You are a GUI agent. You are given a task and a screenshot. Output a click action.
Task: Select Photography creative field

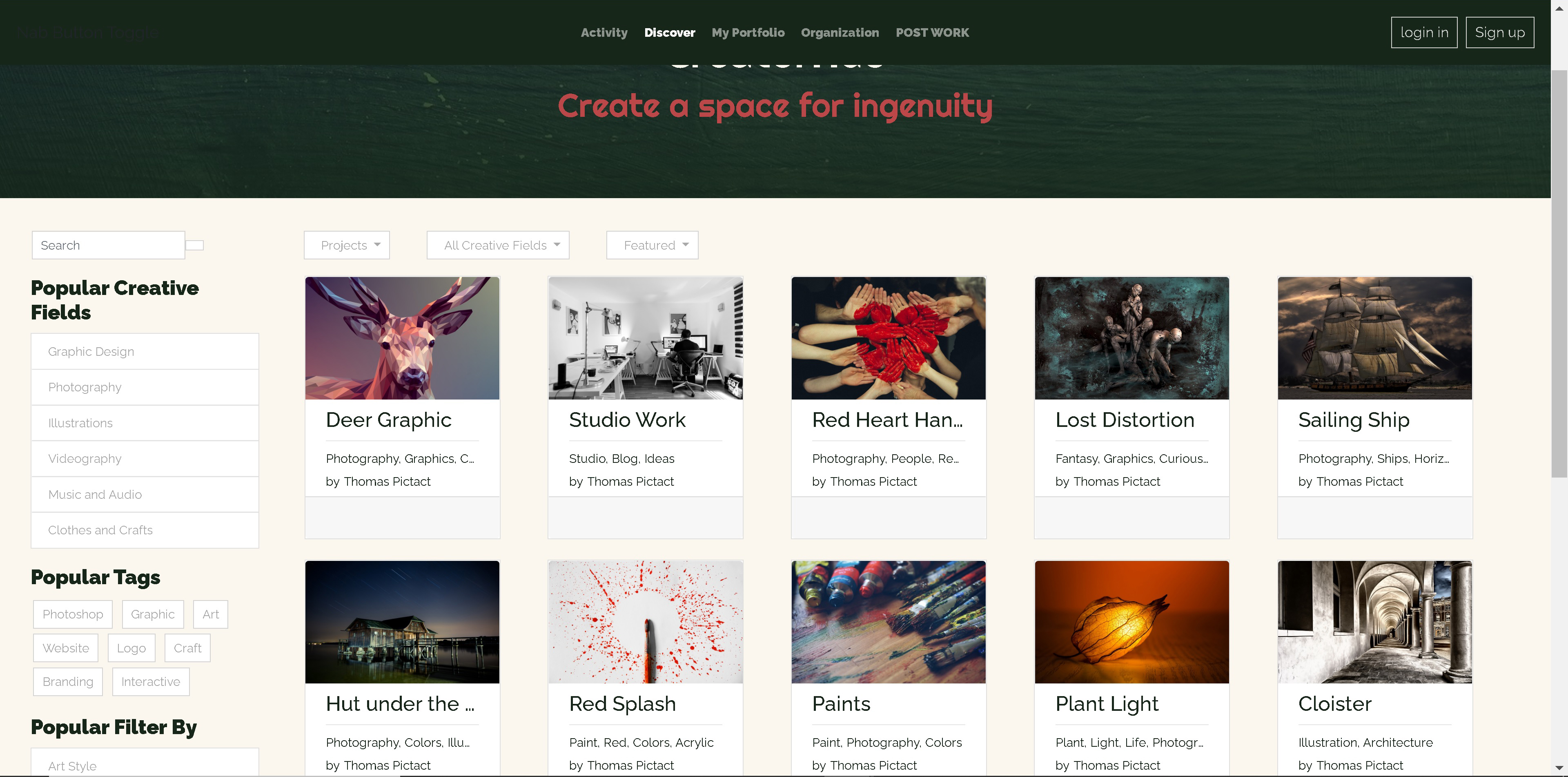(x=145, y=387)
